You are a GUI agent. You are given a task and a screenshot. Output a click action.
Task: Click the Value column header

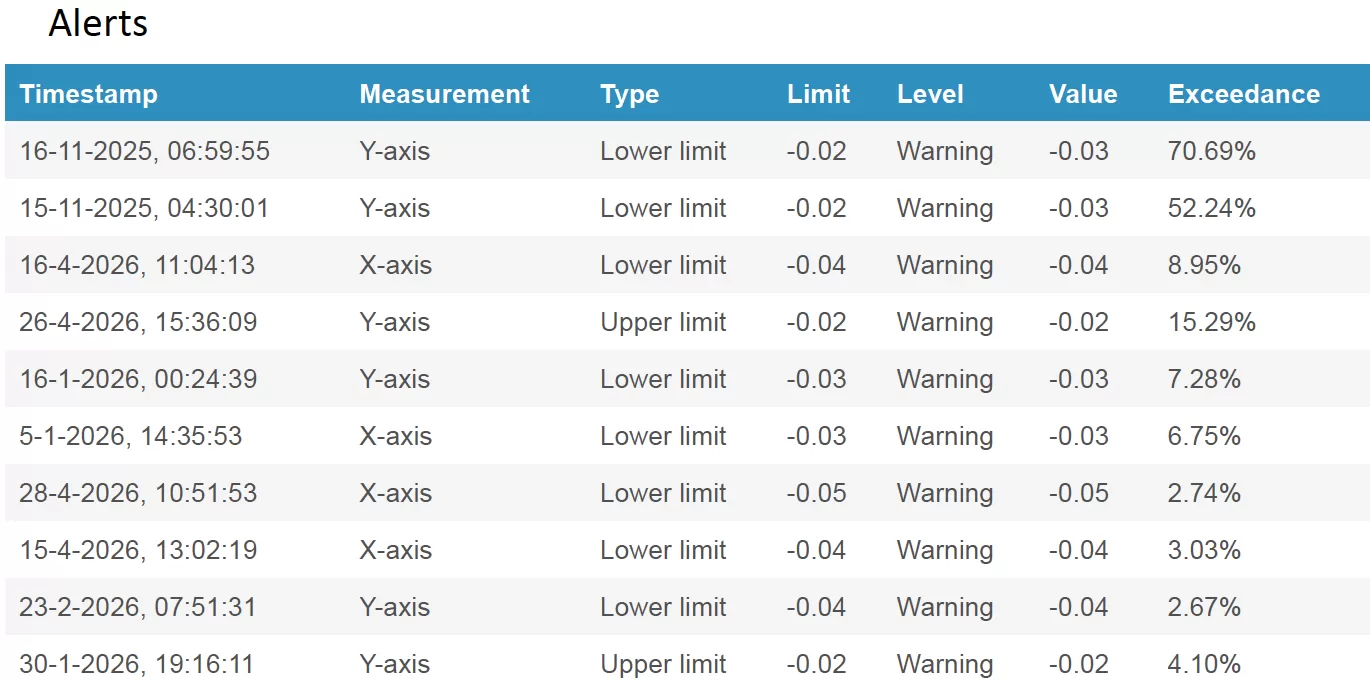point(1083,94)
